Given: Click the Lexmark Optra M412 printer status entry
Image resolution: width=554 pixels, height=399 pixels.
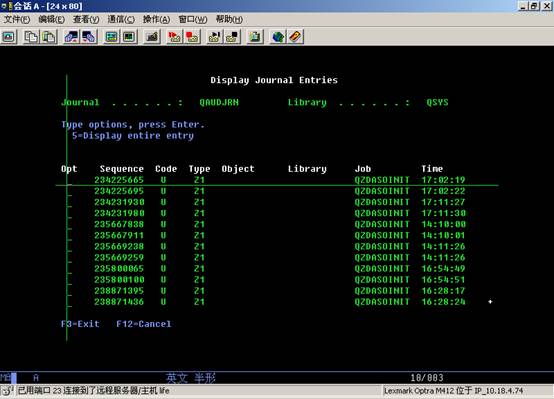Looking at the screenshot, I should [453, 391].
